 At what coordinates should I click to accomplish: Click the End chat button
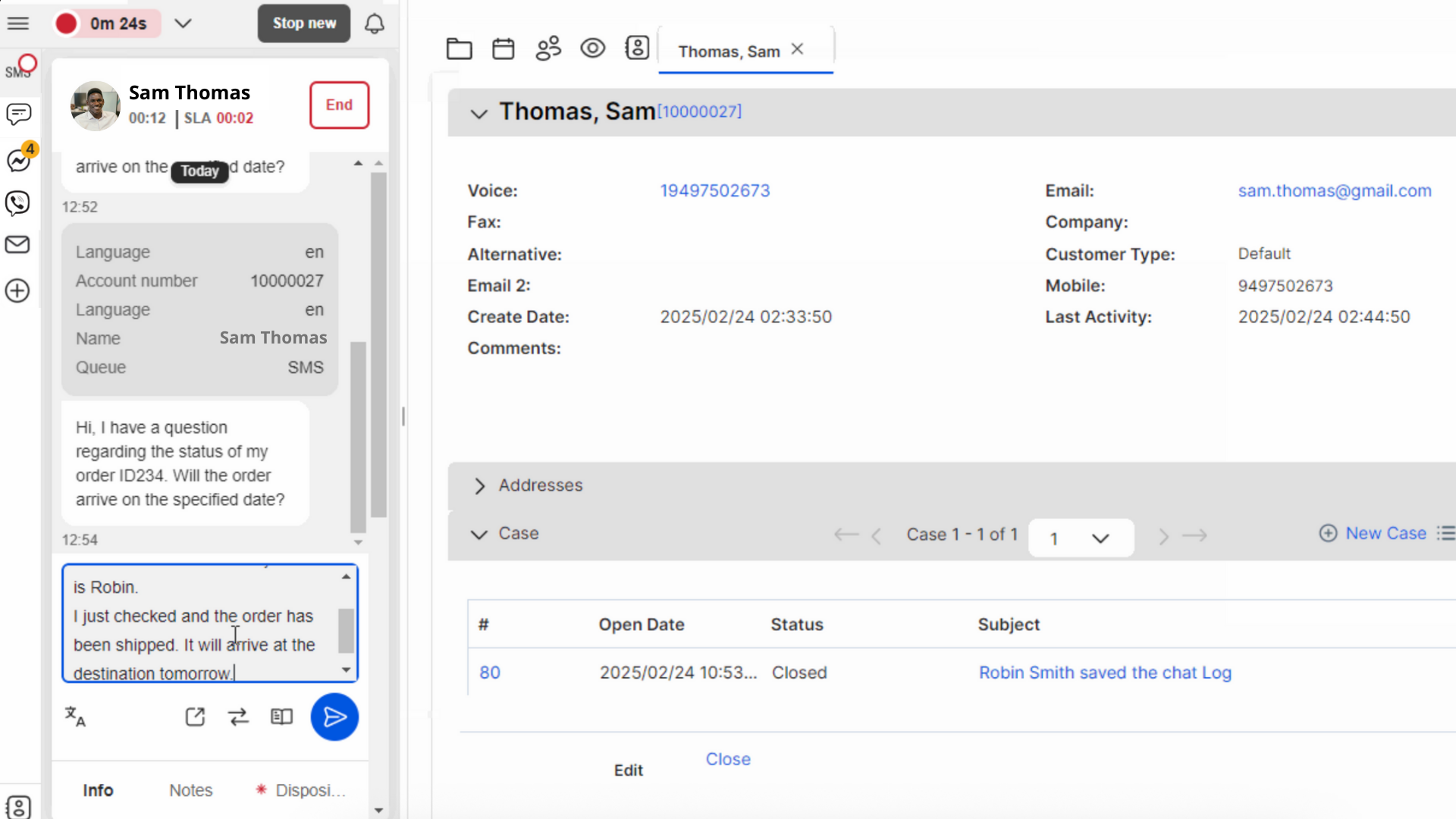tap(339, 105)
